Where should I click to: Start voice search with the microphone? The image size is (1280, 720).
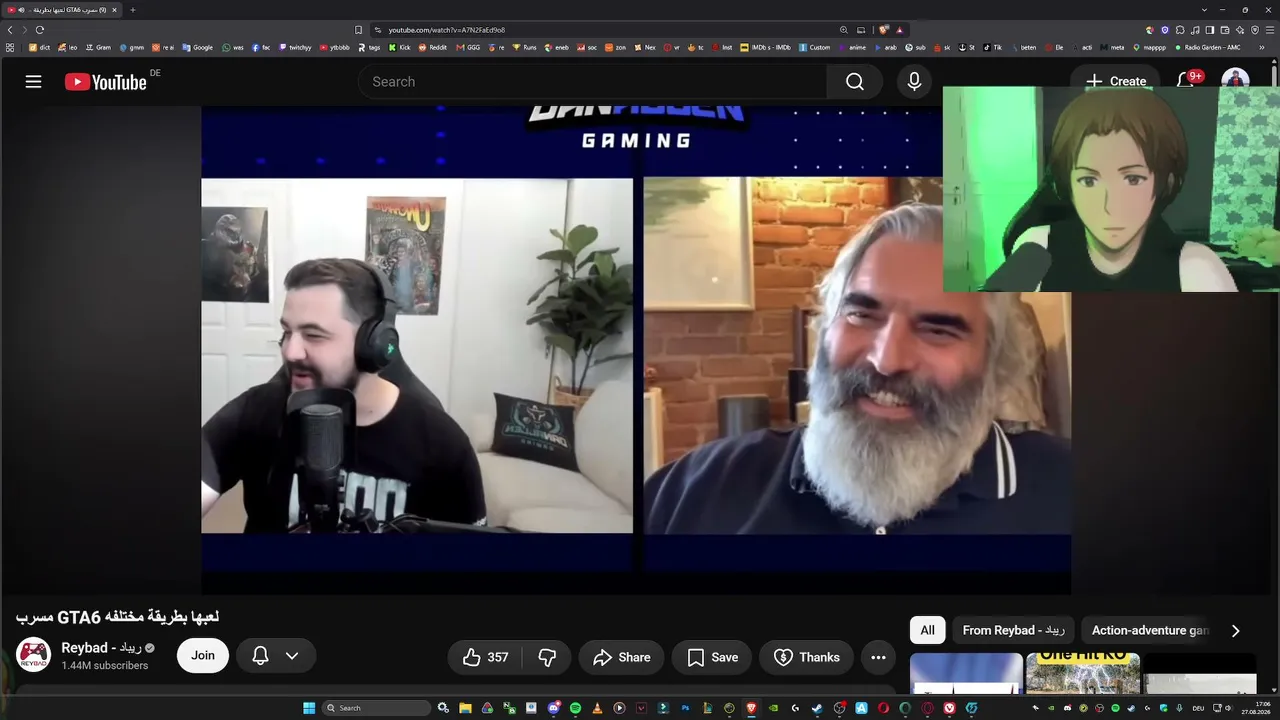point(914,82)
